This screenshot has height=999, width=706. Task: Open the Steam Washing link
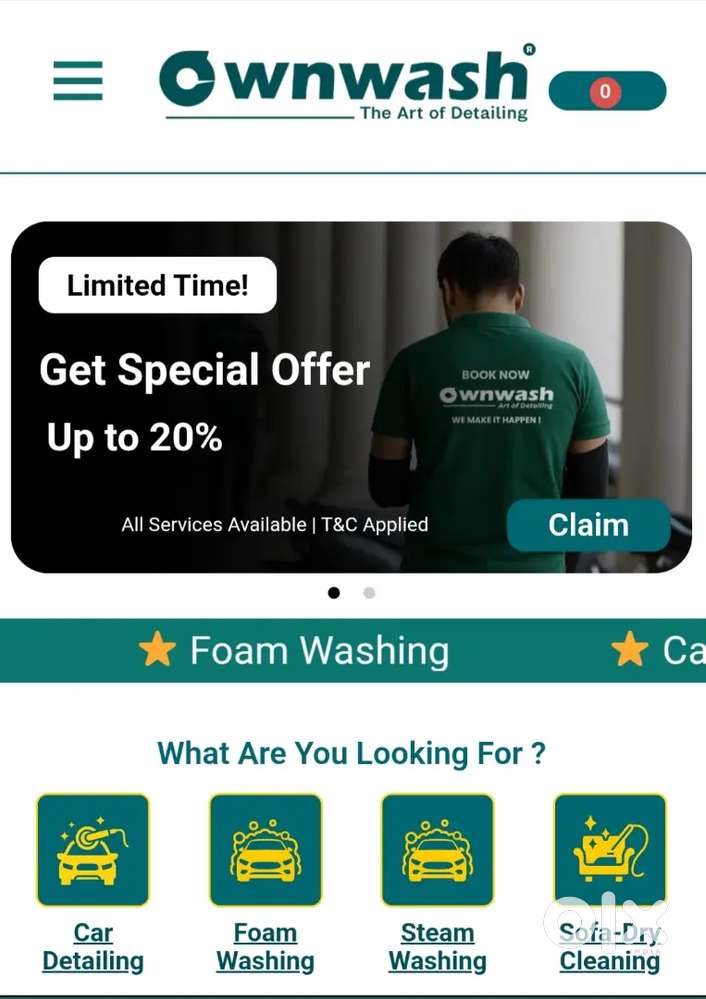click(x=438, y=947)
